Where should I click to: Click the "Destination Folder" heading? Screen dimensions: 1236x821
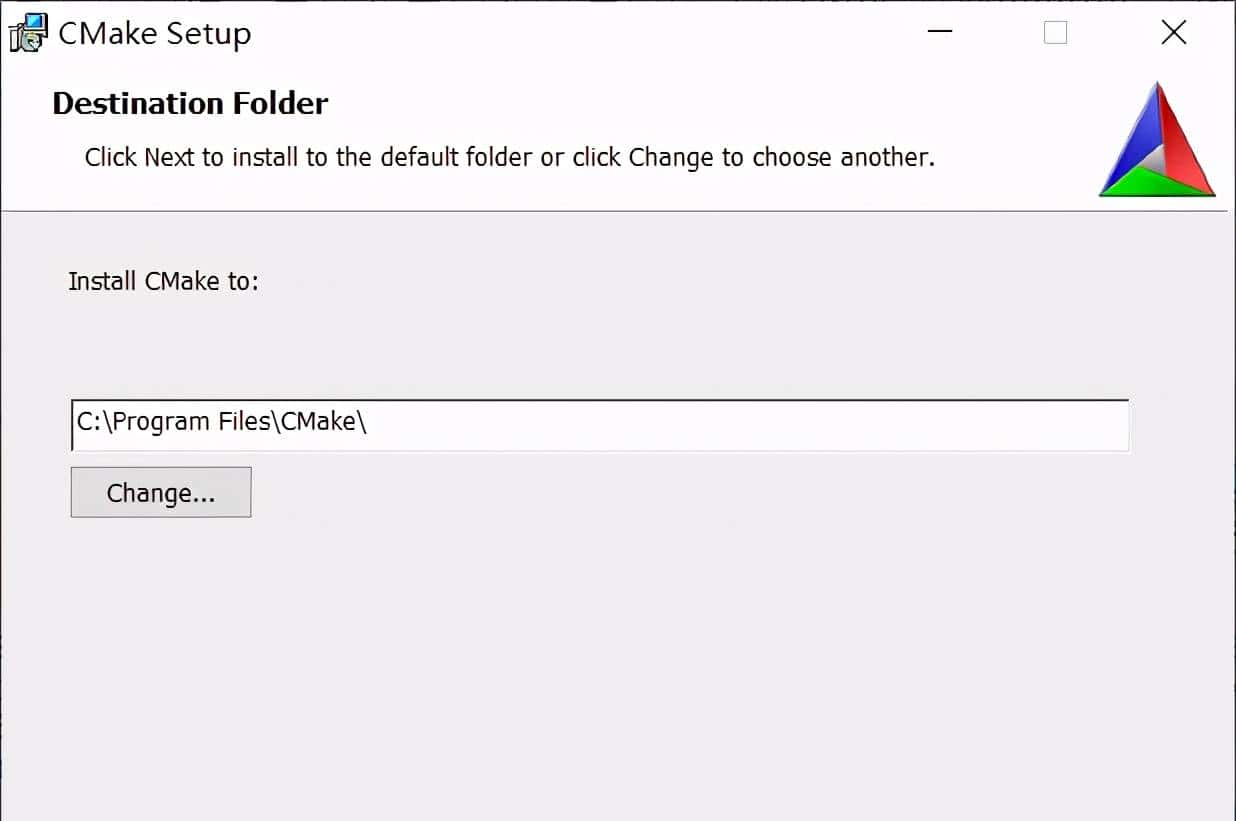(190, 103)
